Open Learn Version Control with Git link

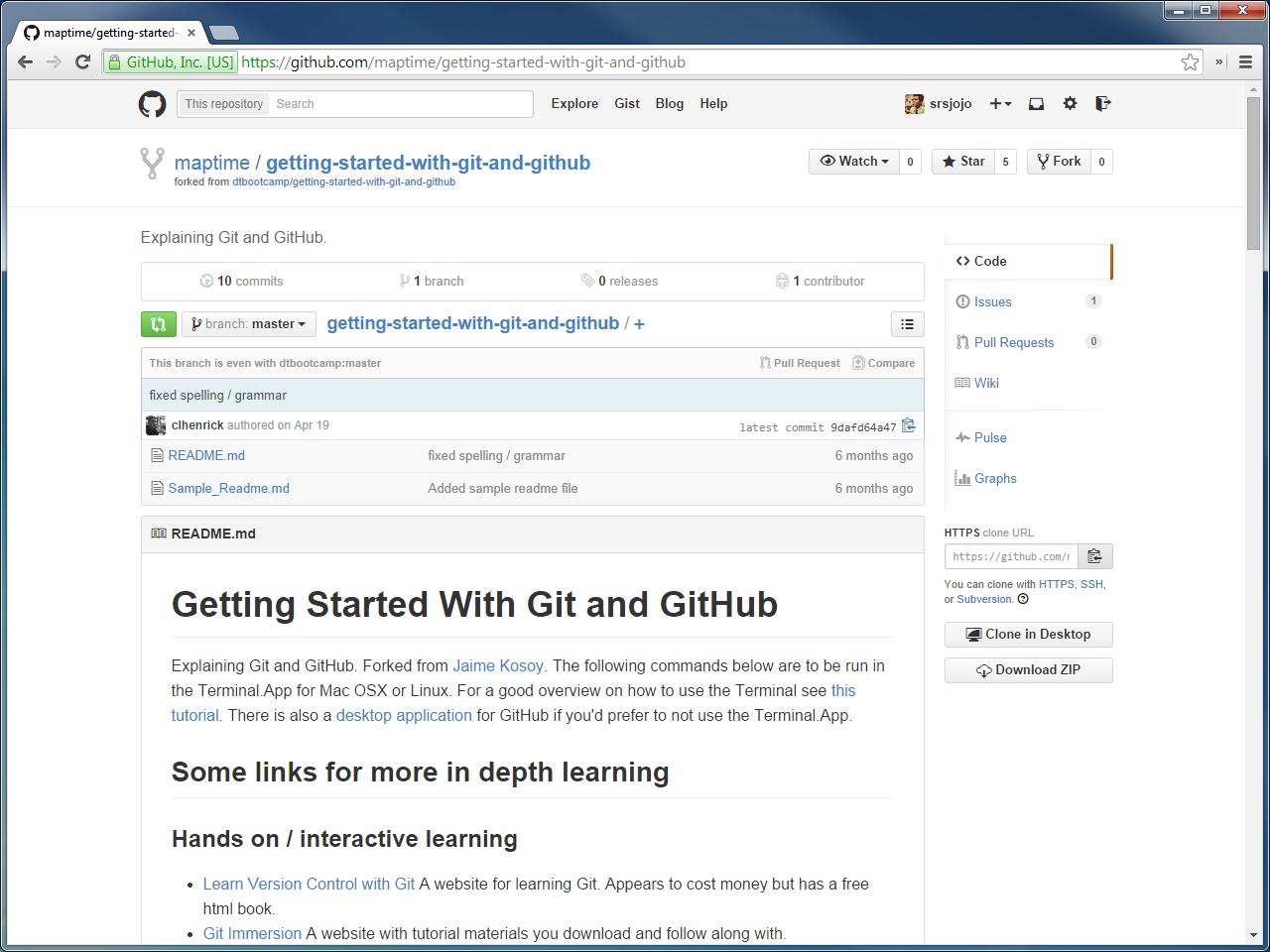coord(309,884)
